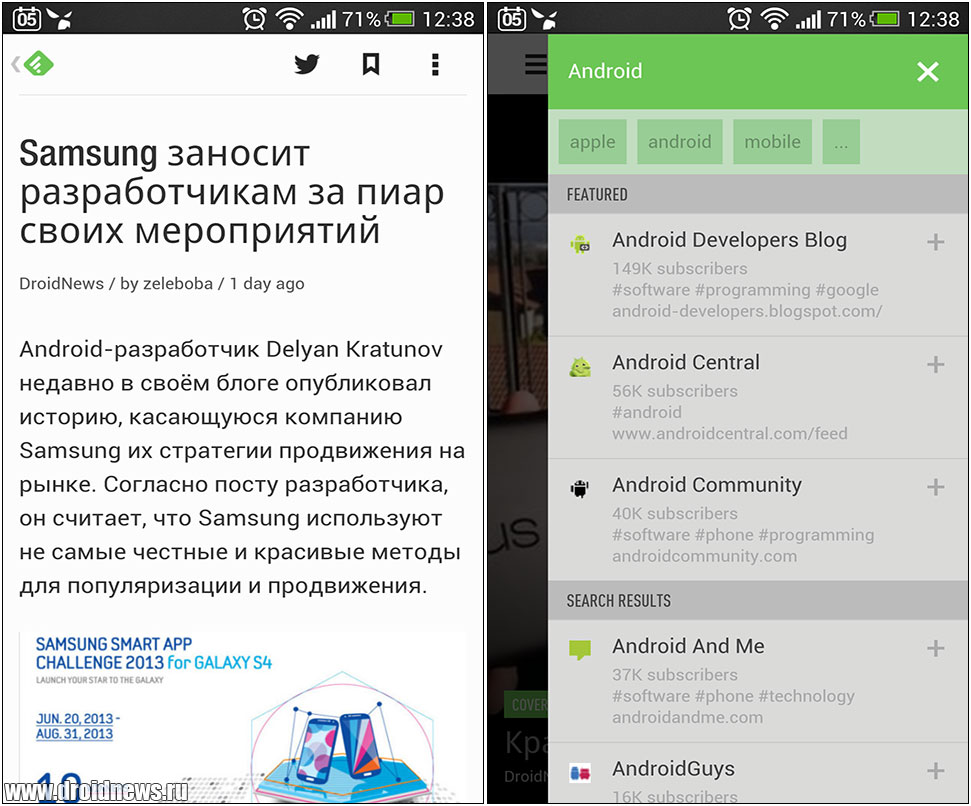Select the mobile topic tag
This screenshot has width=971, height=806.
click(772, 142)
